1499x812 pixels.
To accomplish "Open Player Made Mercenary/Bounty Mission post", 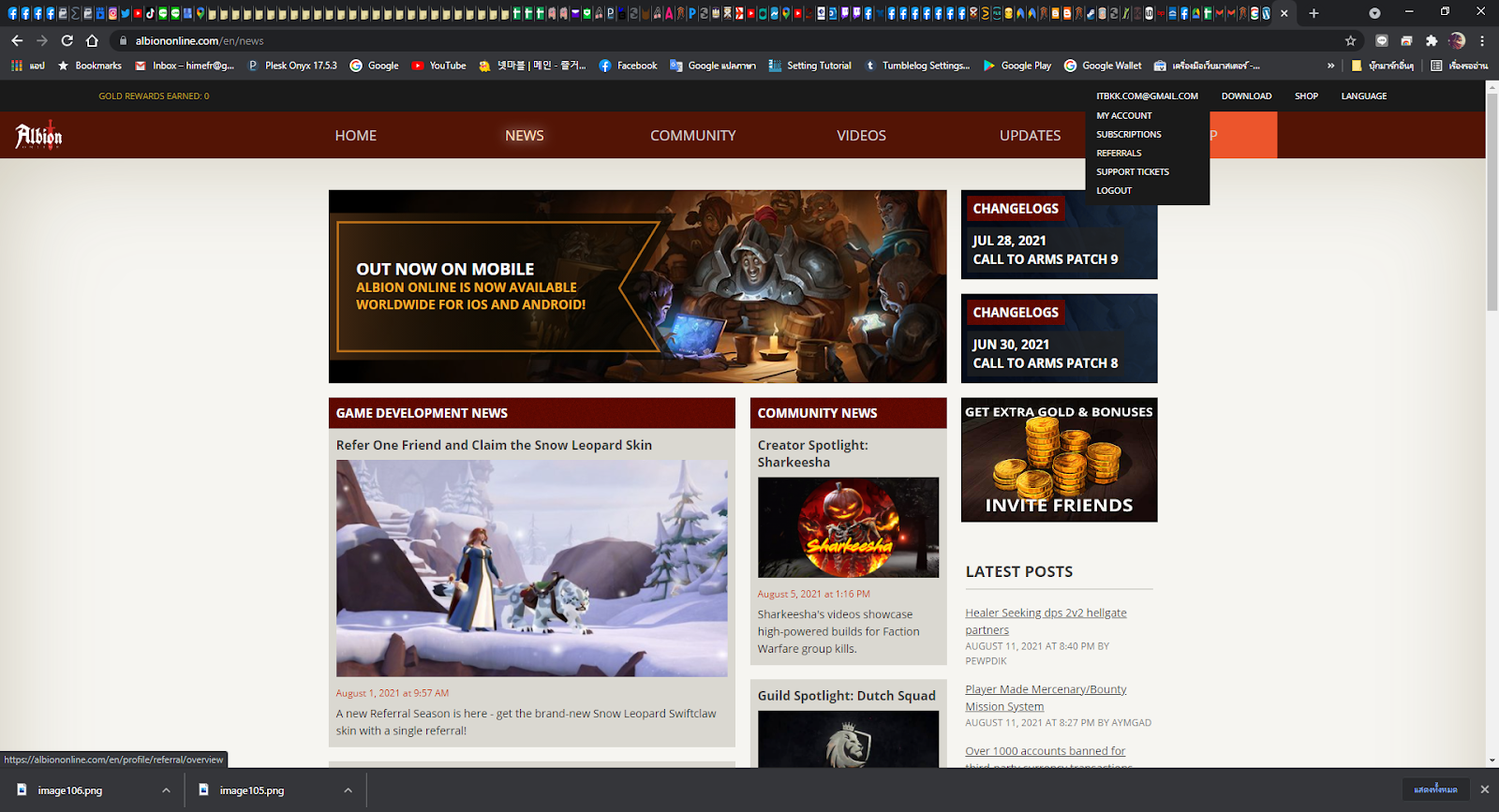I will 1046,698.
